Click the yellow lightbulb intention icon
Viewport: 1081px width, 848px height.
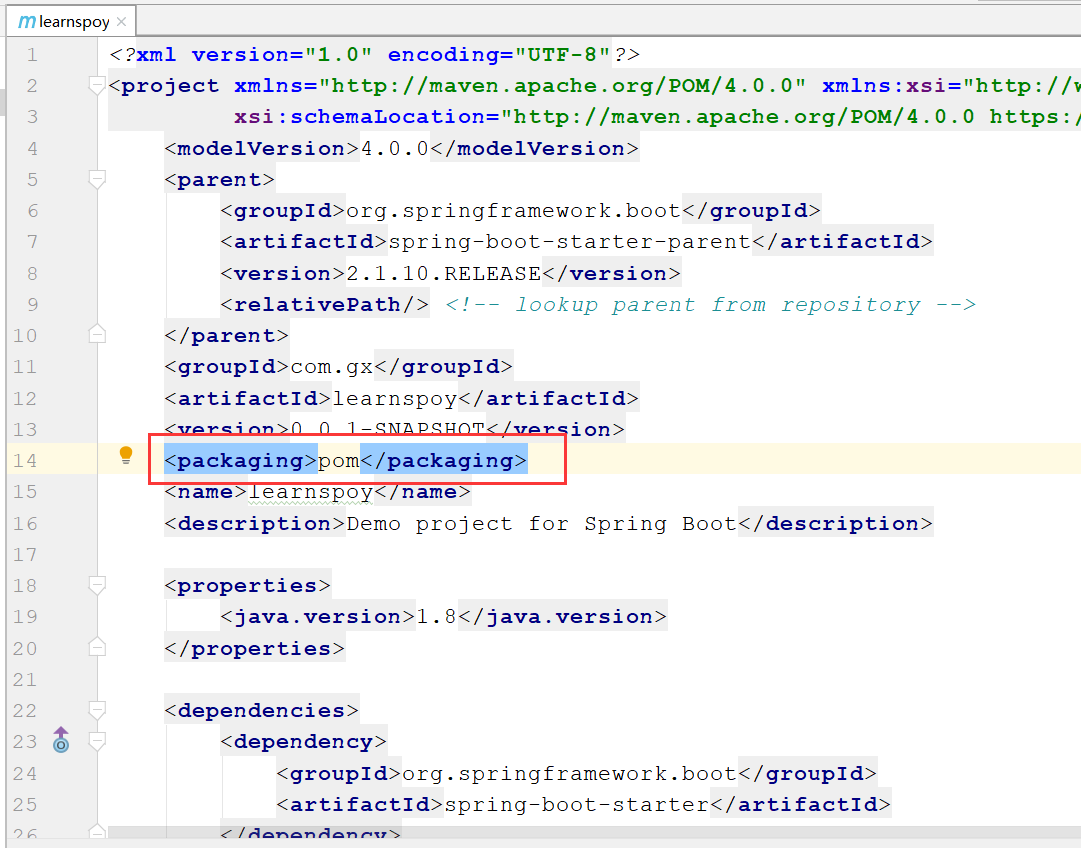click(x=125, y=455)
